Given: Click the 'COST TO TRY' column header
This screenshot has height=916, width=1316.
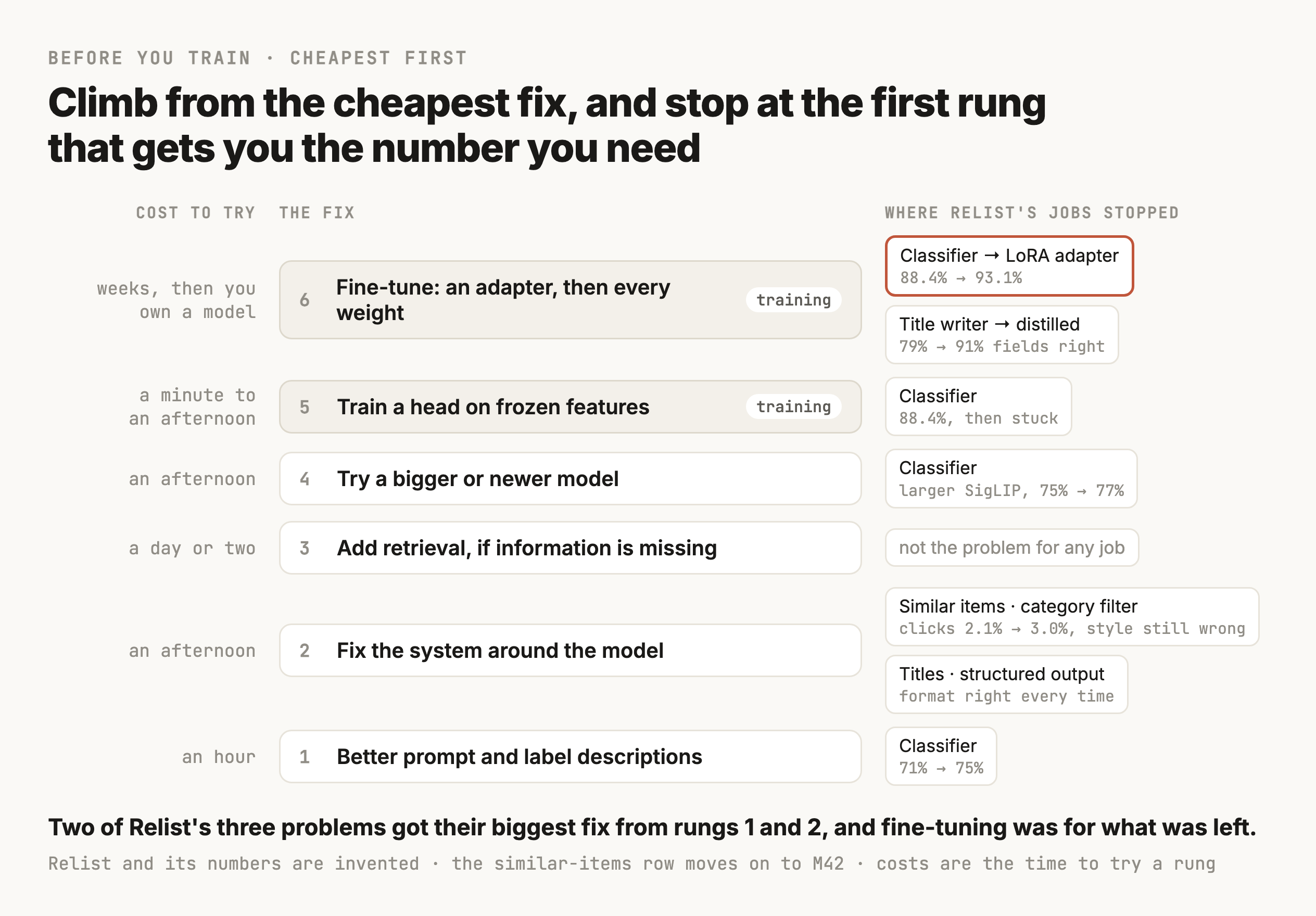Looking at the screenshot, I should [x=195, y=213].
